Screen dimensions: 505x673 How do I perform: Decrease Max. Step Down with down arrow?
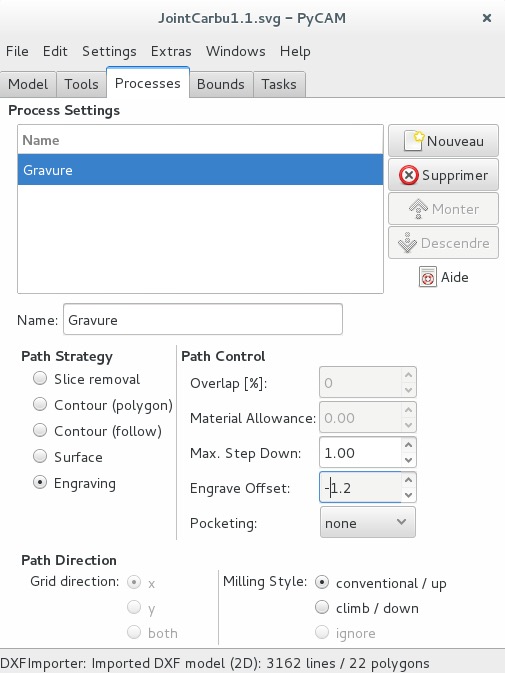pos(408,460)
